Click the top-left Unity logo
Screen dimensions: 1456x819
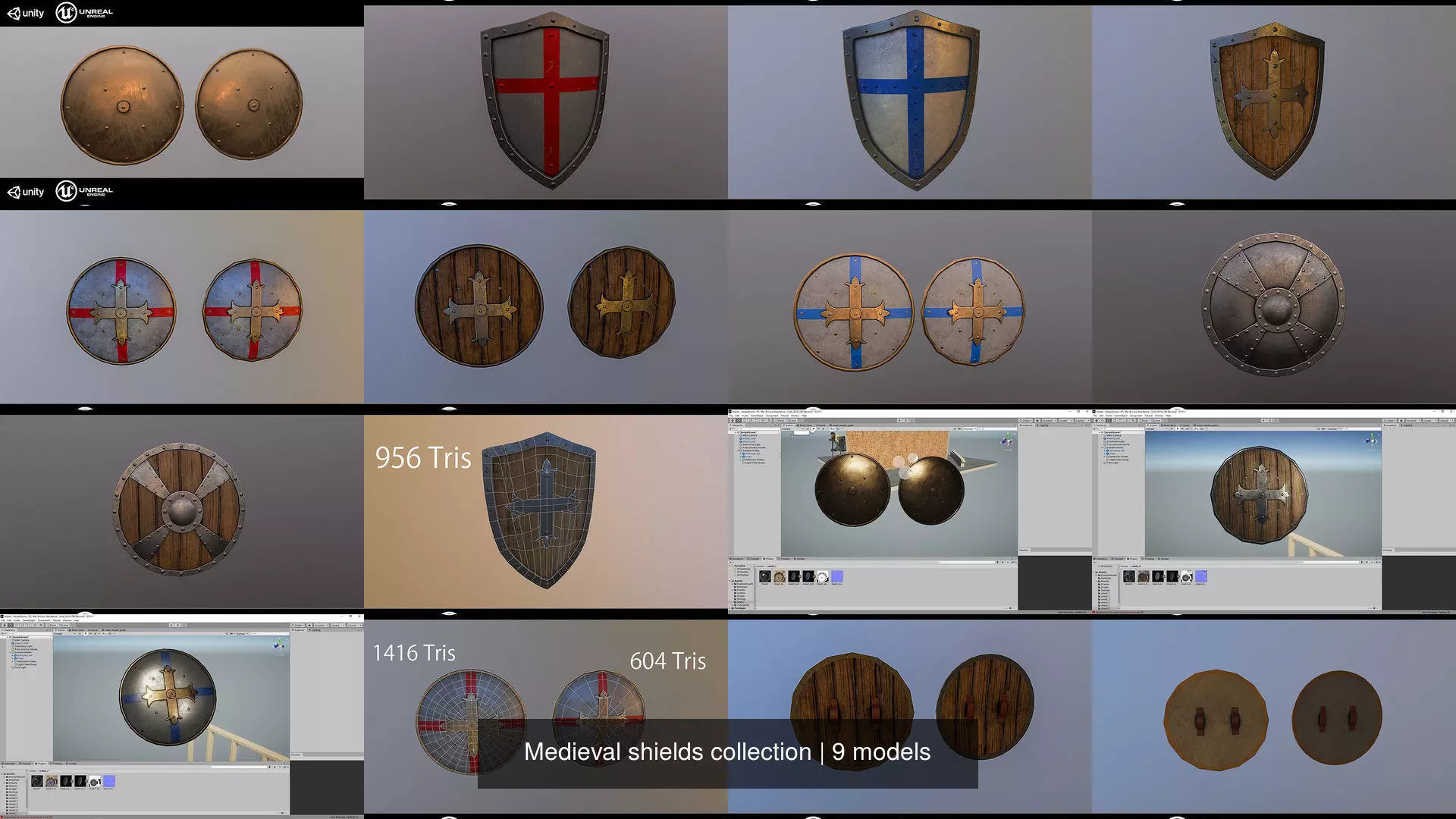(26, 13)
